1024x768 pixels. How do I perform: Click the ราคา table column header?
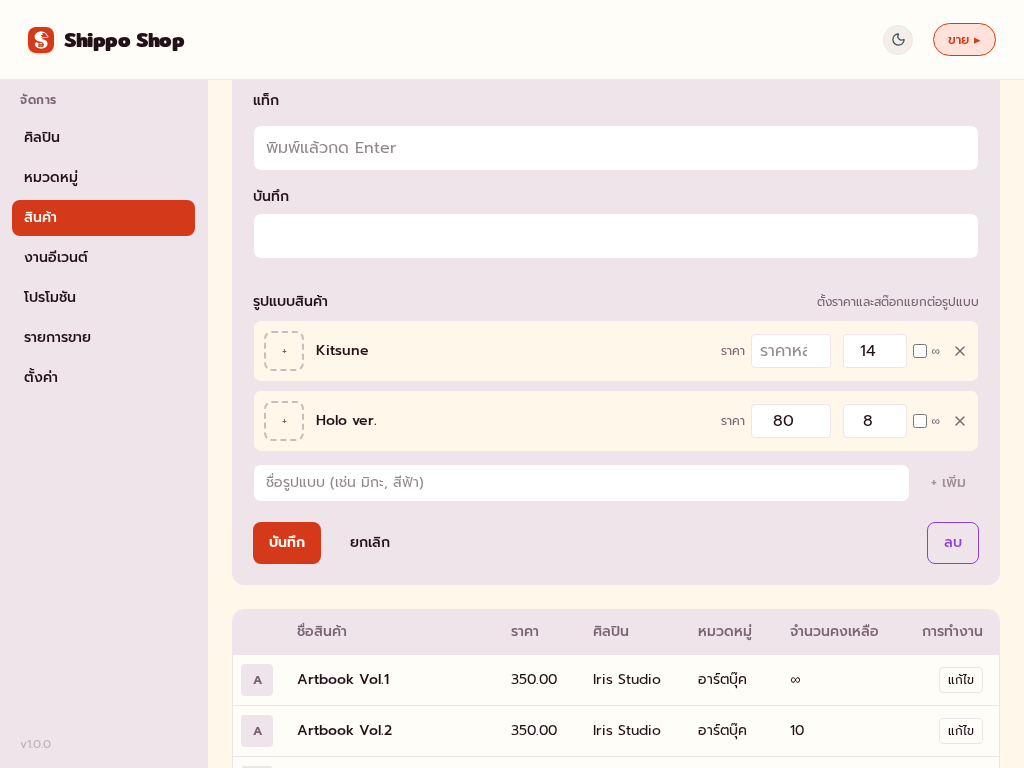pyautogui.click(x=524, y=632)
